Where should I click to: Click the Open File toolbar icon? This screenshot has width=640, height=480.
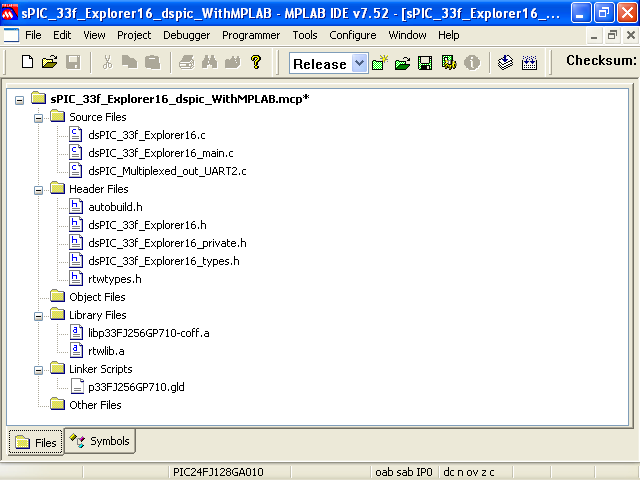pos(50,62)
